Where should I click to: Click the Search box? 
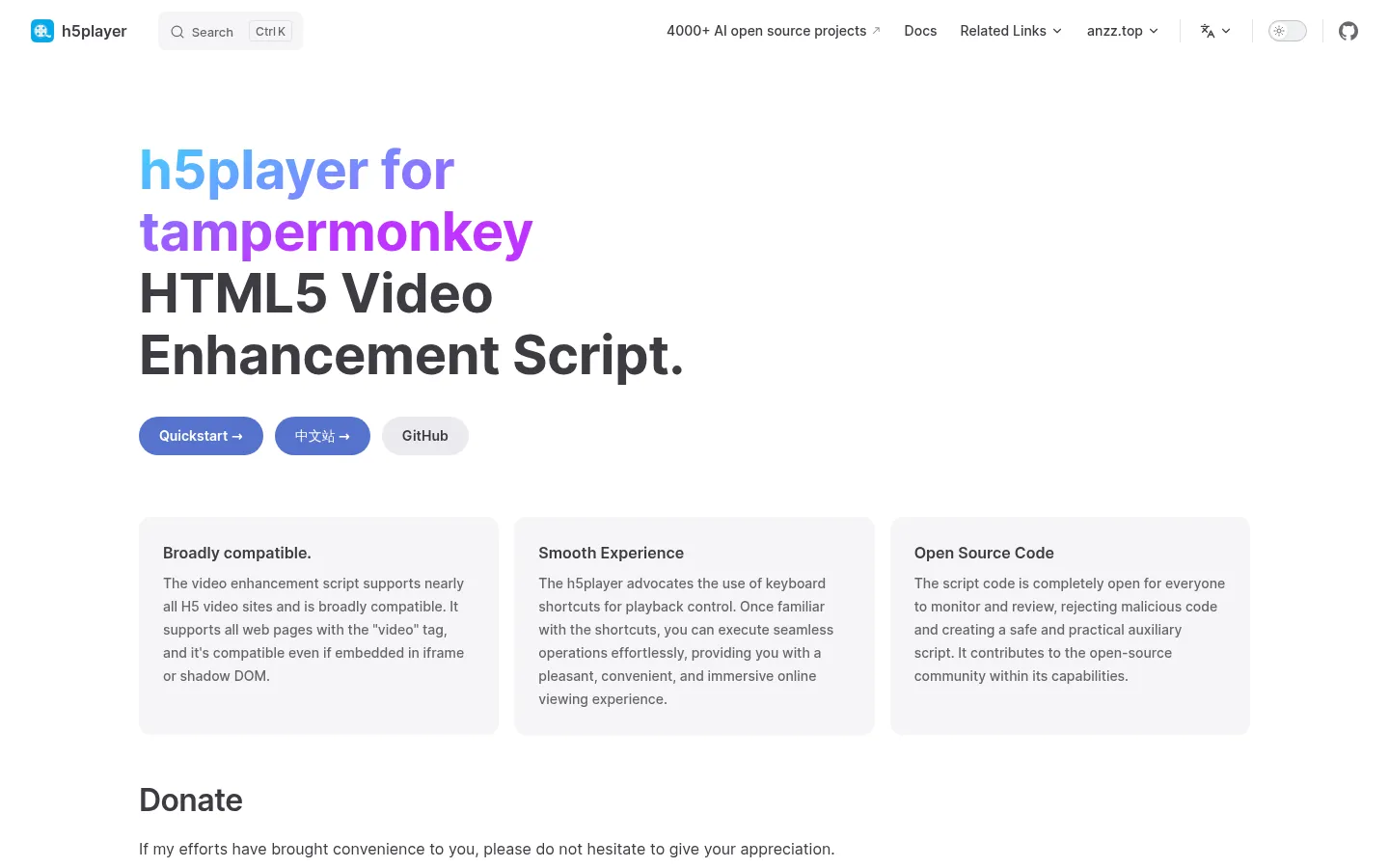click(231, 31)
